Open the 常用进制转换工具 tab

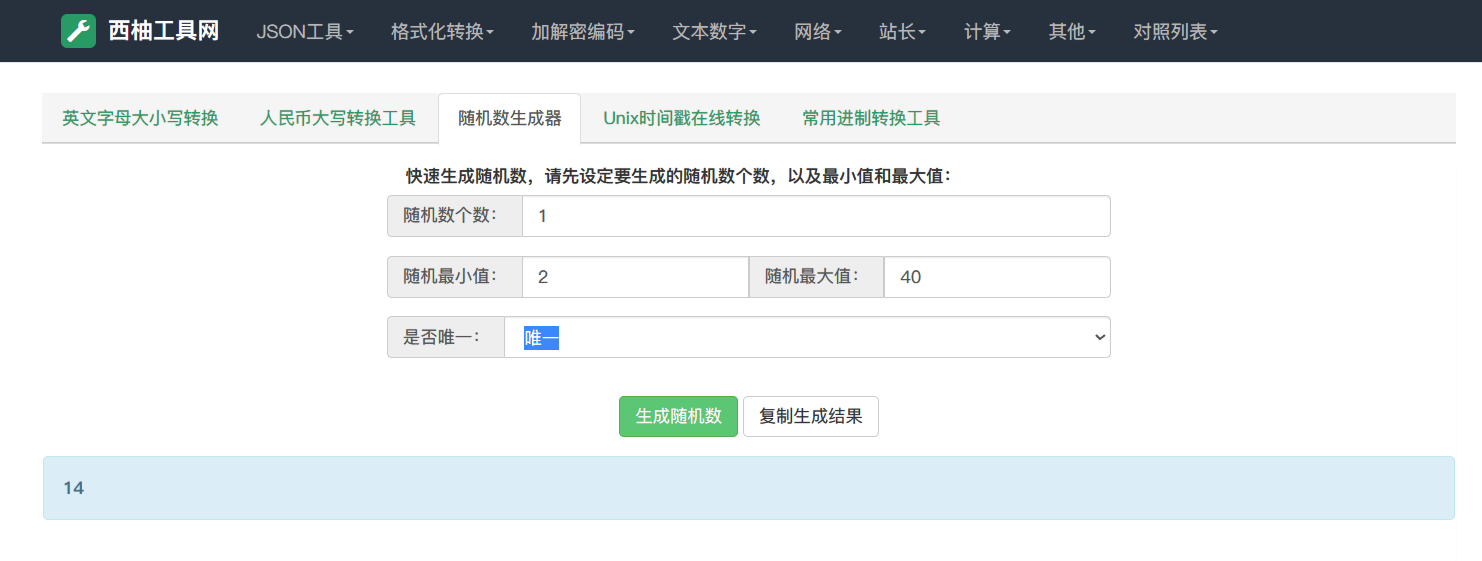[871, 118]
